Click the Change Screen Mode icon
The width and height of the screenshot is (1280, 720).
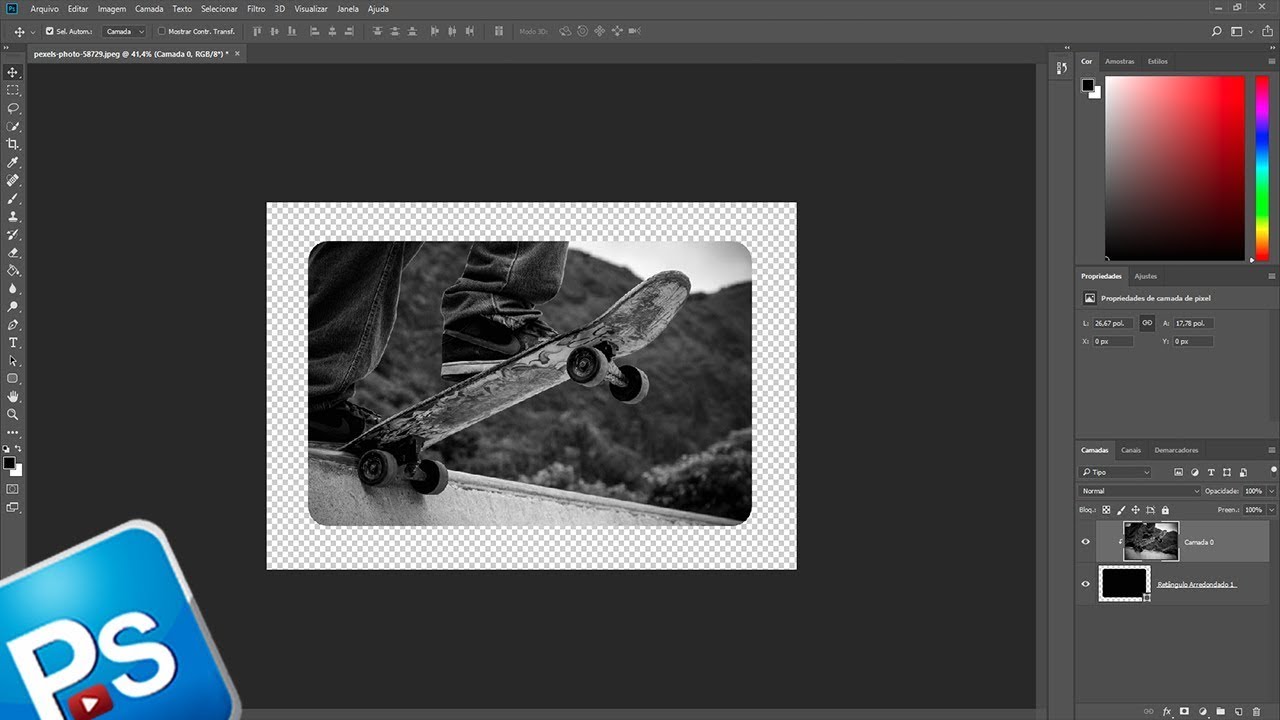click(x=13, y=507)
